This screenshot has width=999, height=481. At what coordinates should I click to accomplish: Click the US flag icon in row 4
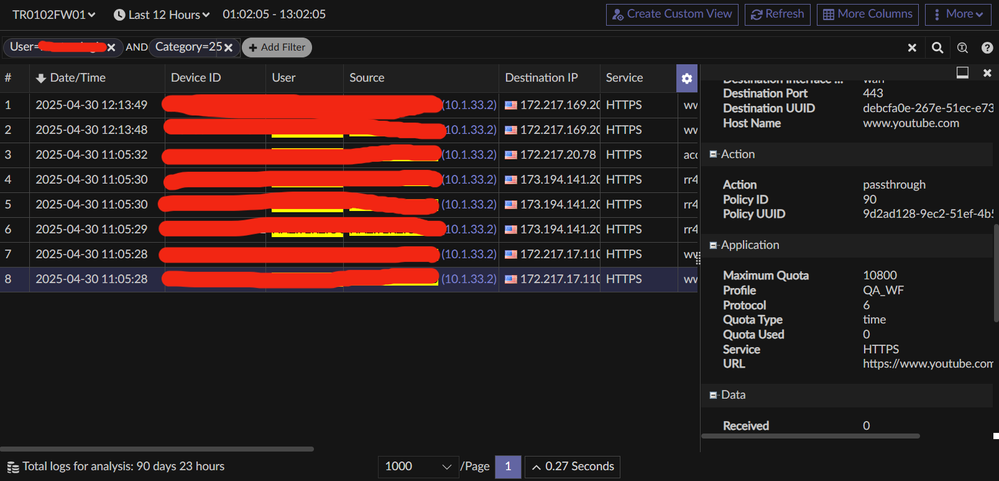tap(510, 180)
